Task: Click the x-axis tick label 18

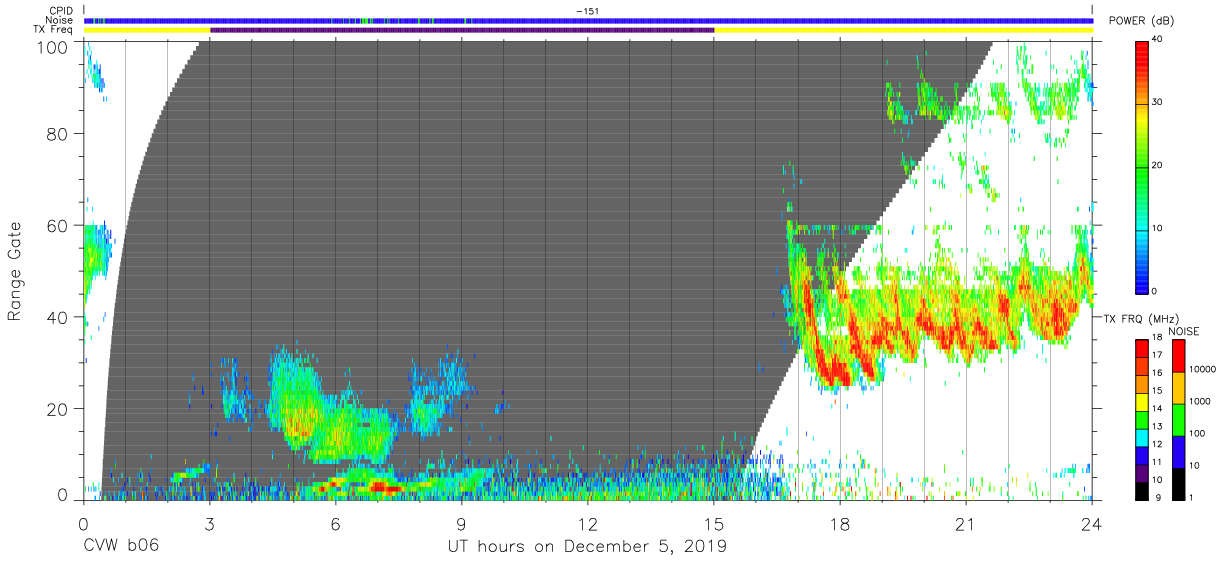Action: pyautogui.click(x=840, y=524)
